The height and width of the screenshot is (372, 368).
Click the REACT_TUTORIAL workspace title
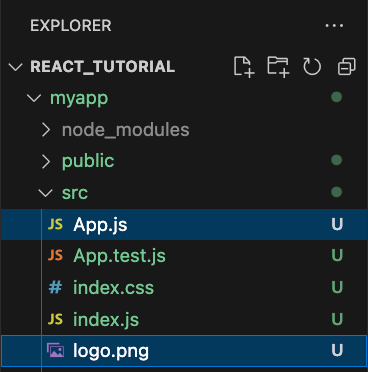click(x=103, y=67)
